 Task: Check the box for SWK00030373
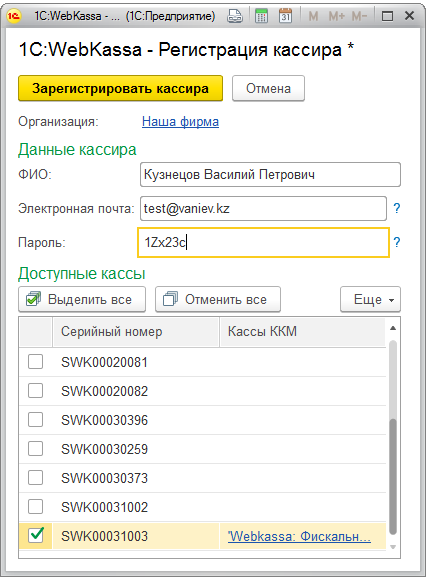coord(35,478)
